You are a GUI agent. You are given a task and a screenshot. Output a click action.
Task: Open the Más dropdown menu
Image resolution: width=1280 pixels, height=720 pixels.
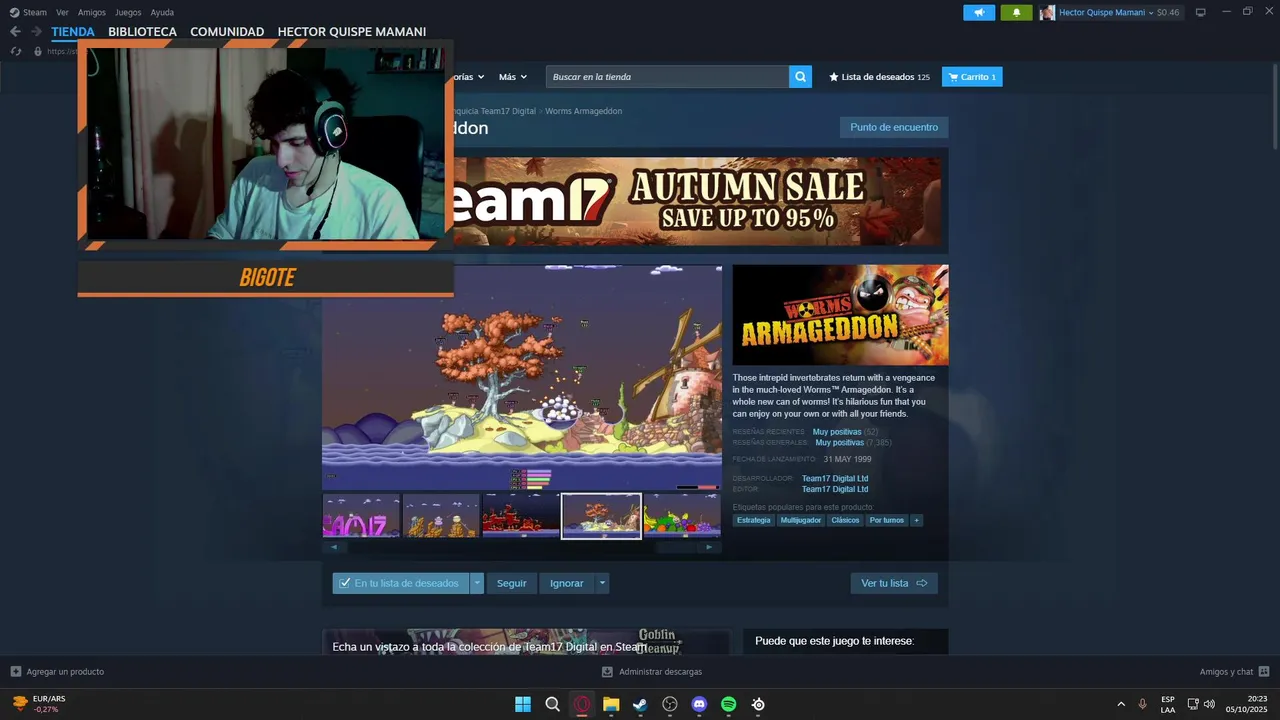[512, 77]
